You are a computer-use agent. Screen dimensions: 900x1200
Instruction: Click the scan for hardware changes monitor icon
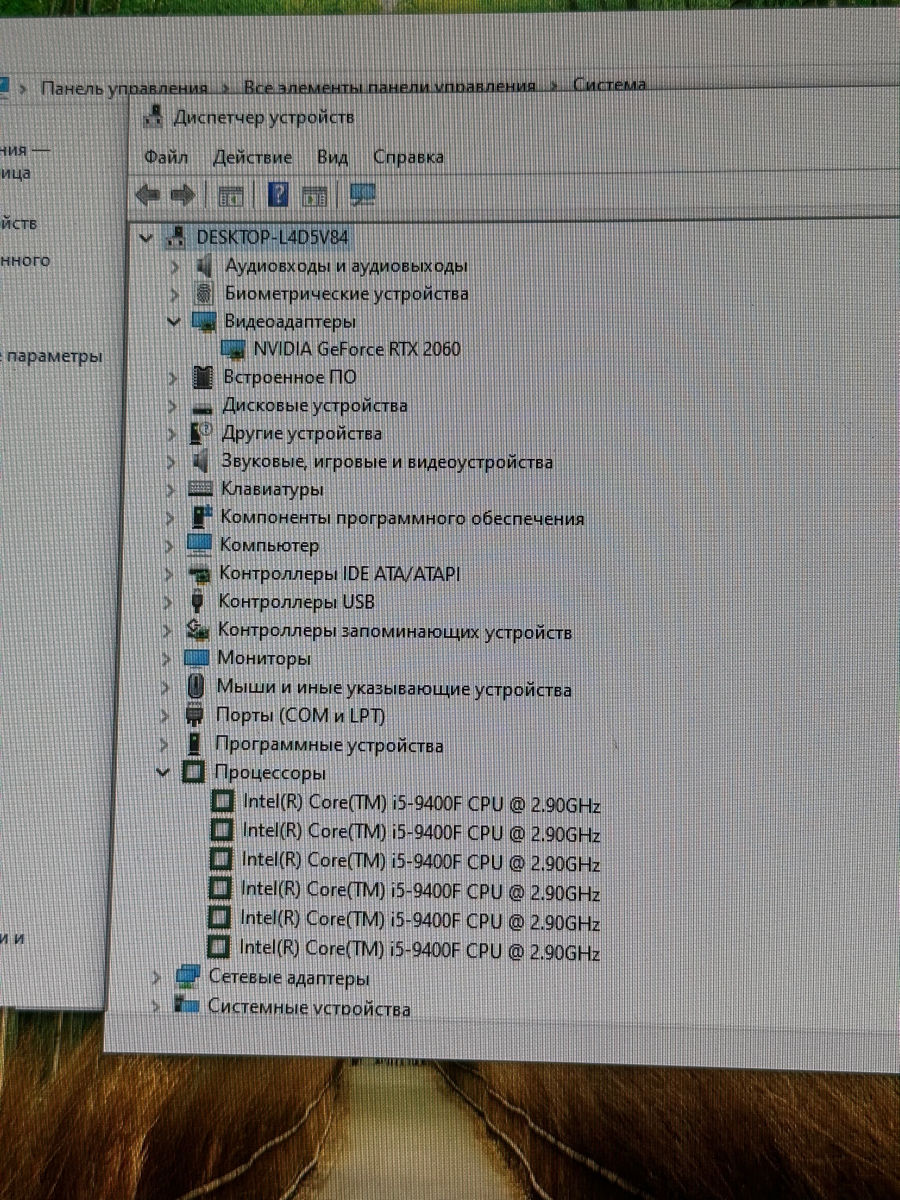tap(362, 195)
